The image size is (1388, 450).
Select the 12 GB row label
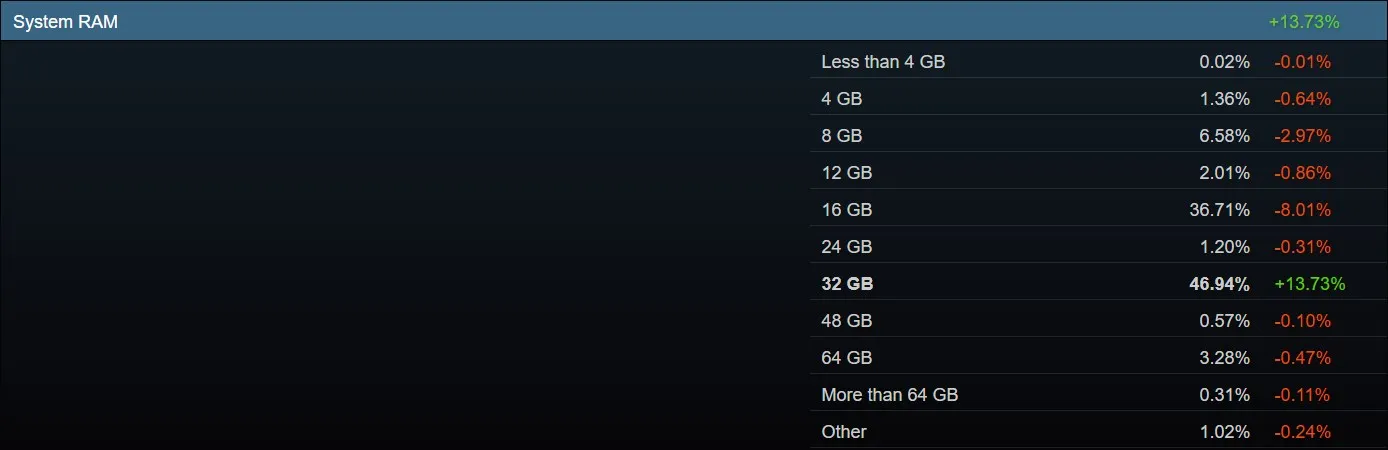coord(847,173)
